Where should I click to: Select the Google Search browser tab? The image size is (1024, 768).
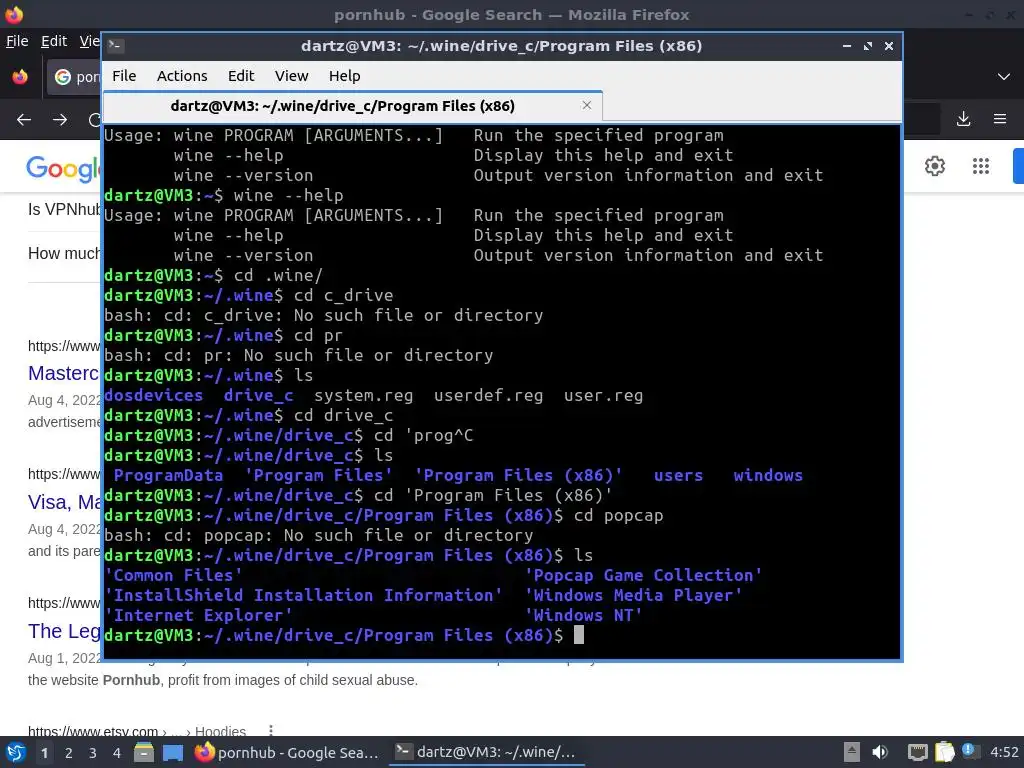(74, 77)
